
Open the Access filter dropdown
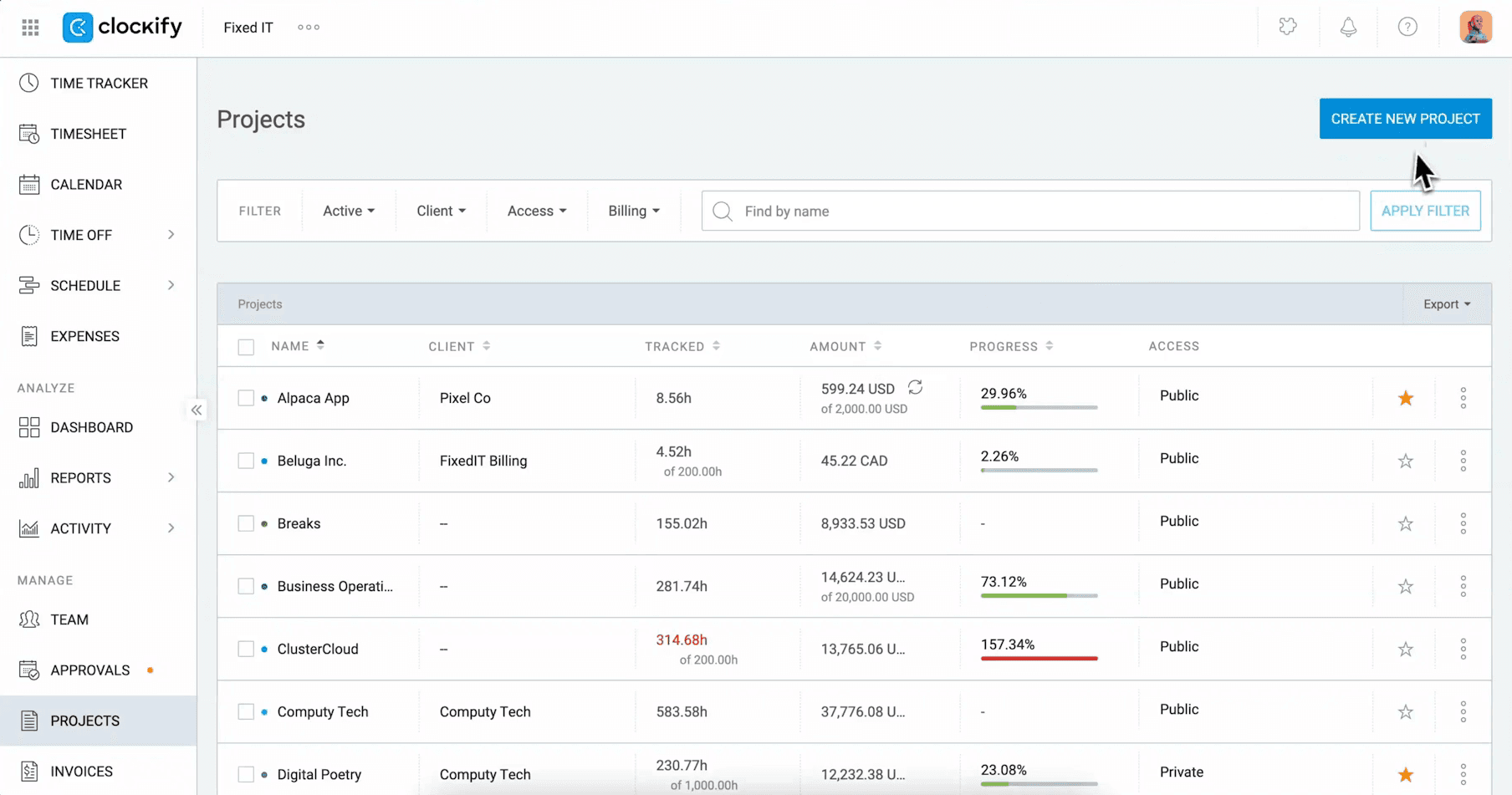[537, 211]
